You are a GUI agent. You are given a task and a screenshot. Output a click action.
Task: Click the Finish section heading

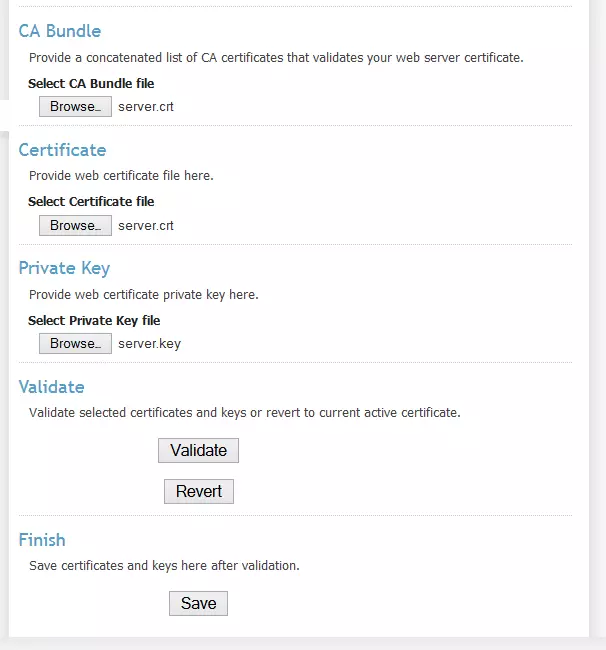click(x=42, y=540)
